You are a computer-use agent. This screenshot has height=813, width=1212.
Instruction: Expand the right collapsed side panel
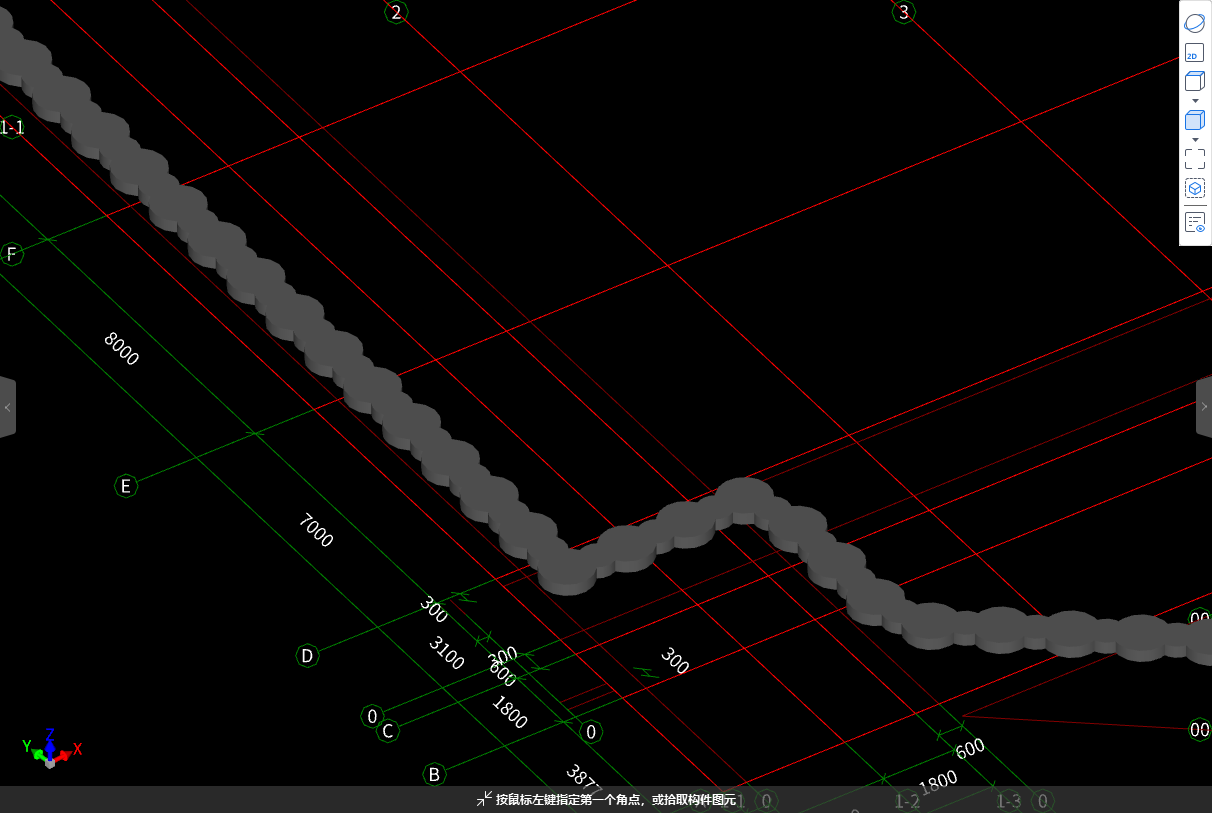[x=1204, y=407]
